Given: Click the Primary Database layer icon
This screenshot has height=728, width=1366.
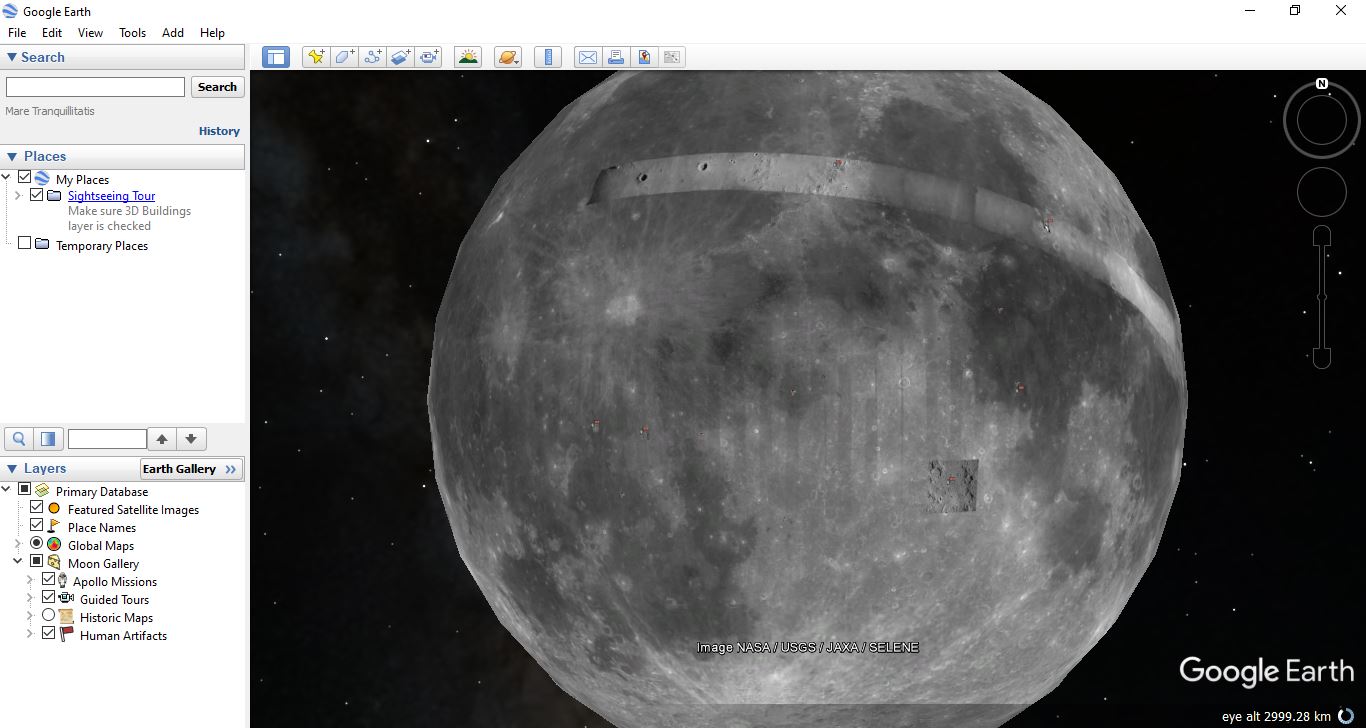Looking at the screenshot, I should pos(42,491).
